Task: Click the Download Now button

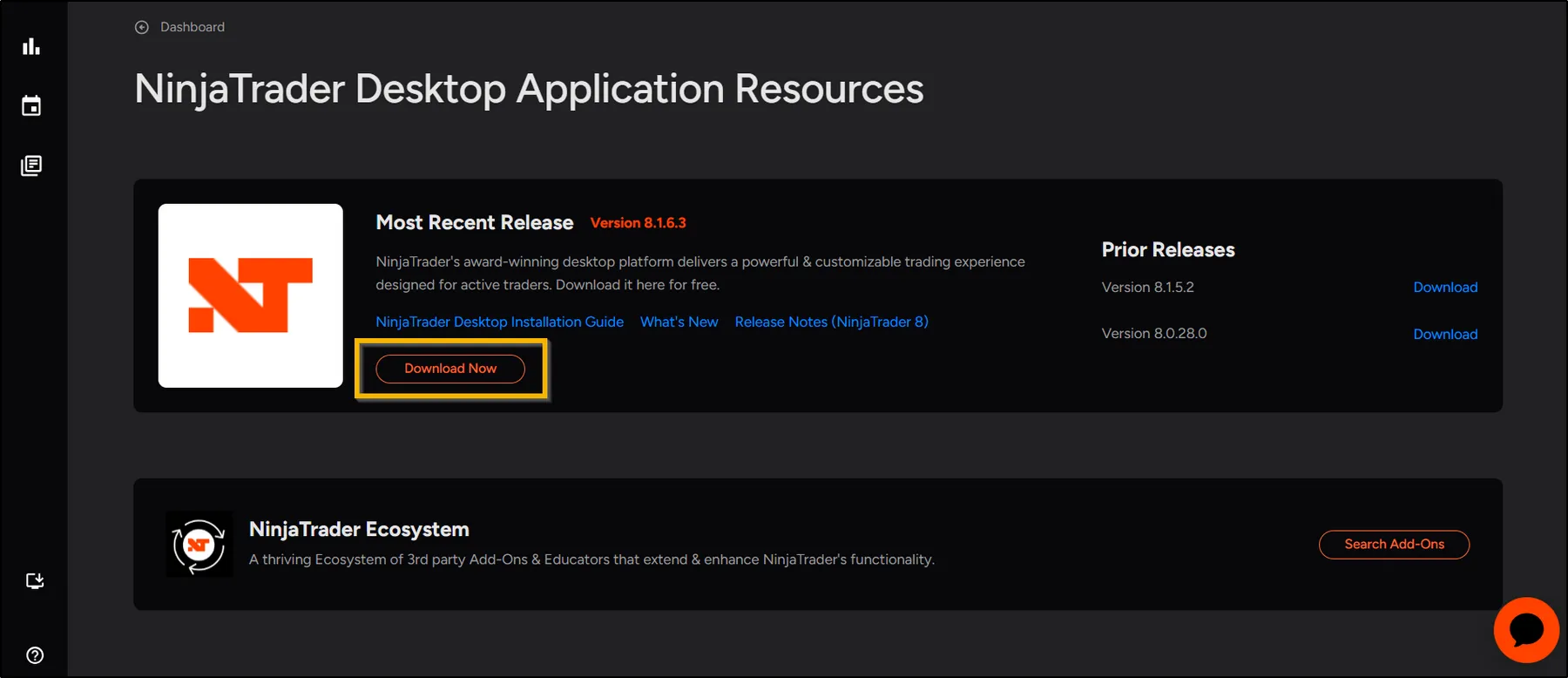Action: tap(450, 369)
